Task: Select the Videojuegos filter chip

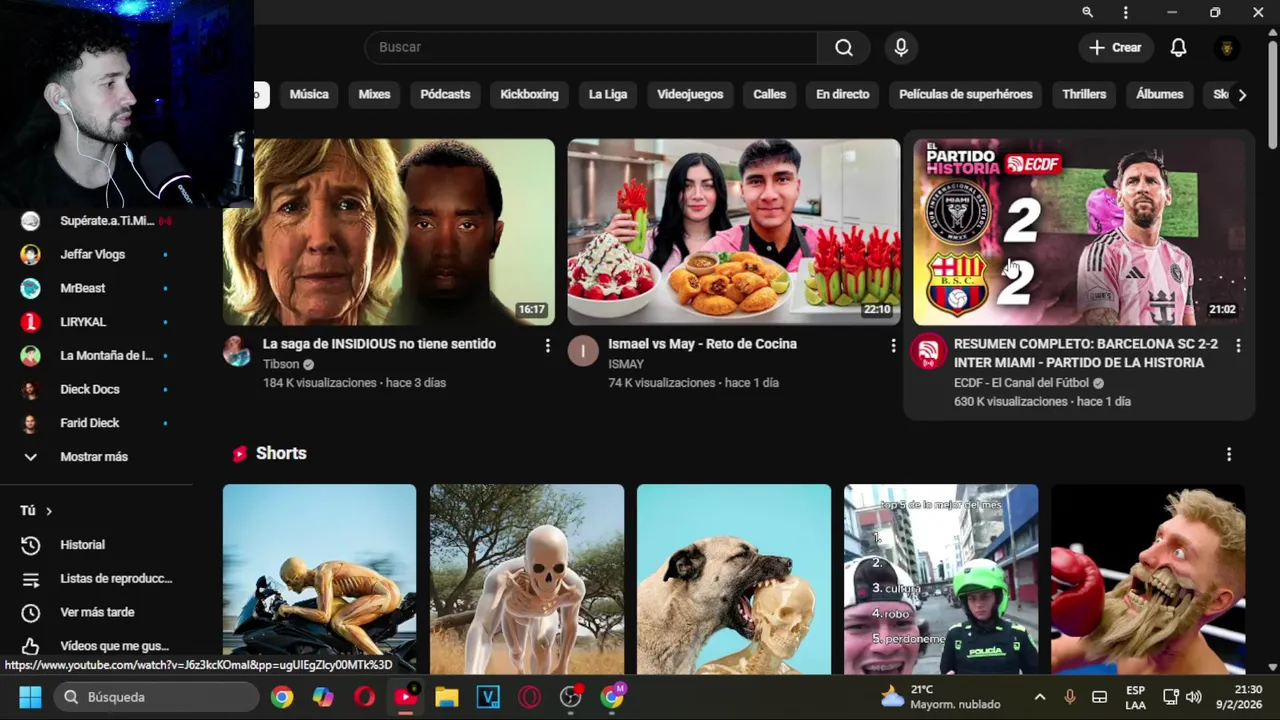Action: point(690,94)
